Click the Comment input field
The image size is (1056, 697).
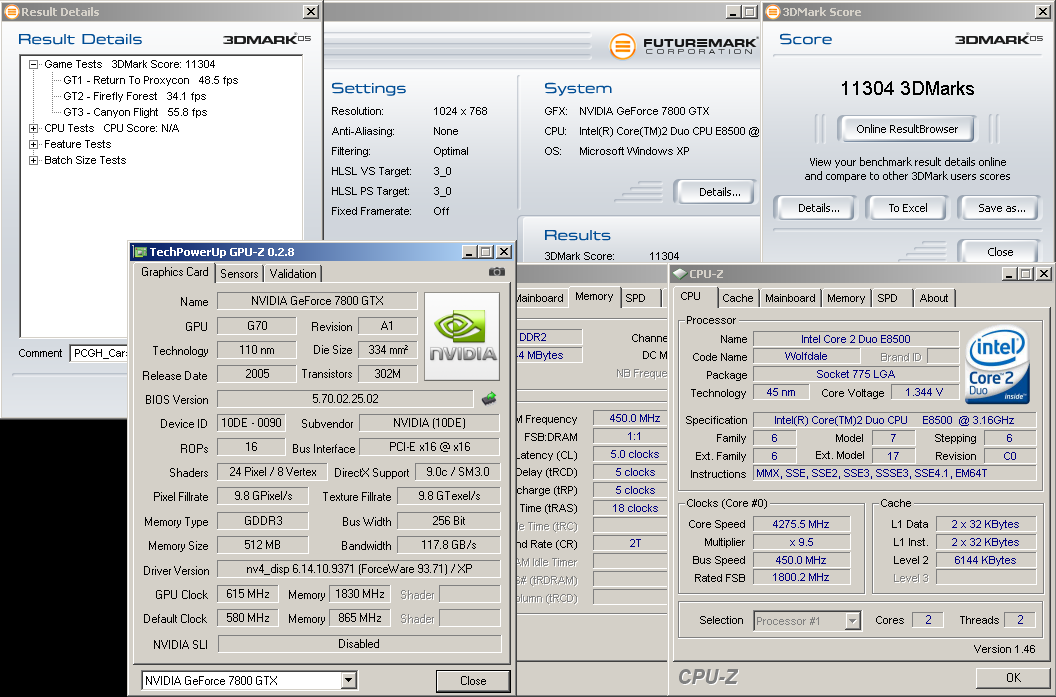[99, 353]
